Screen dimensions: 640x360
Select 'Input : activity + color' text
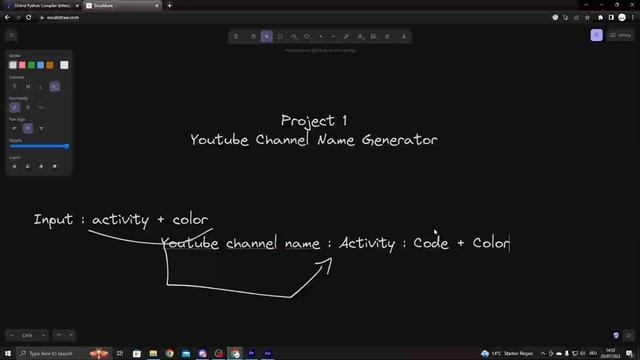click(x=121, y=220)
